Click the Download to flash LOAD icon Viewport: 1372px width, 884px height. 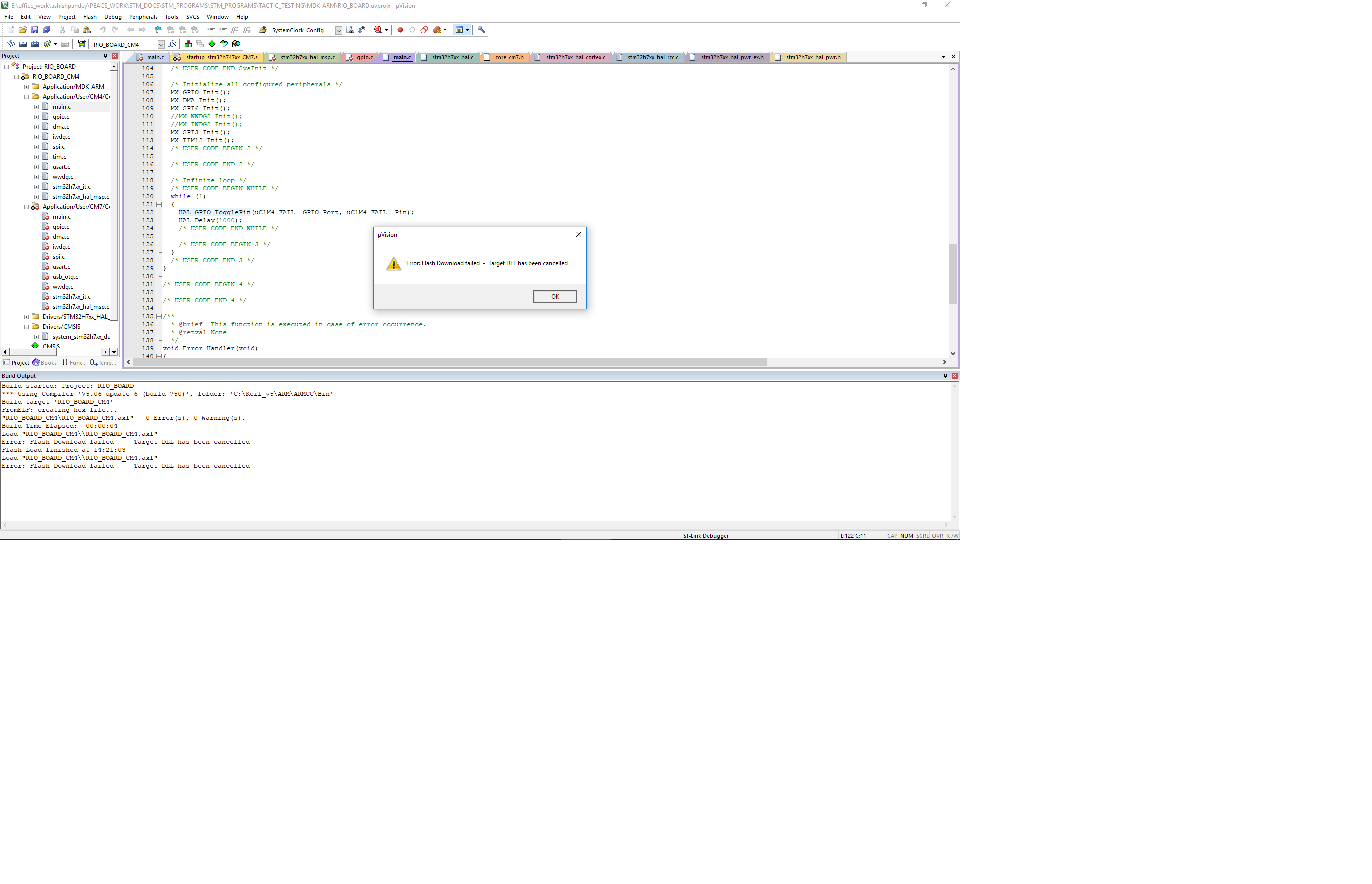click(82, 44)
